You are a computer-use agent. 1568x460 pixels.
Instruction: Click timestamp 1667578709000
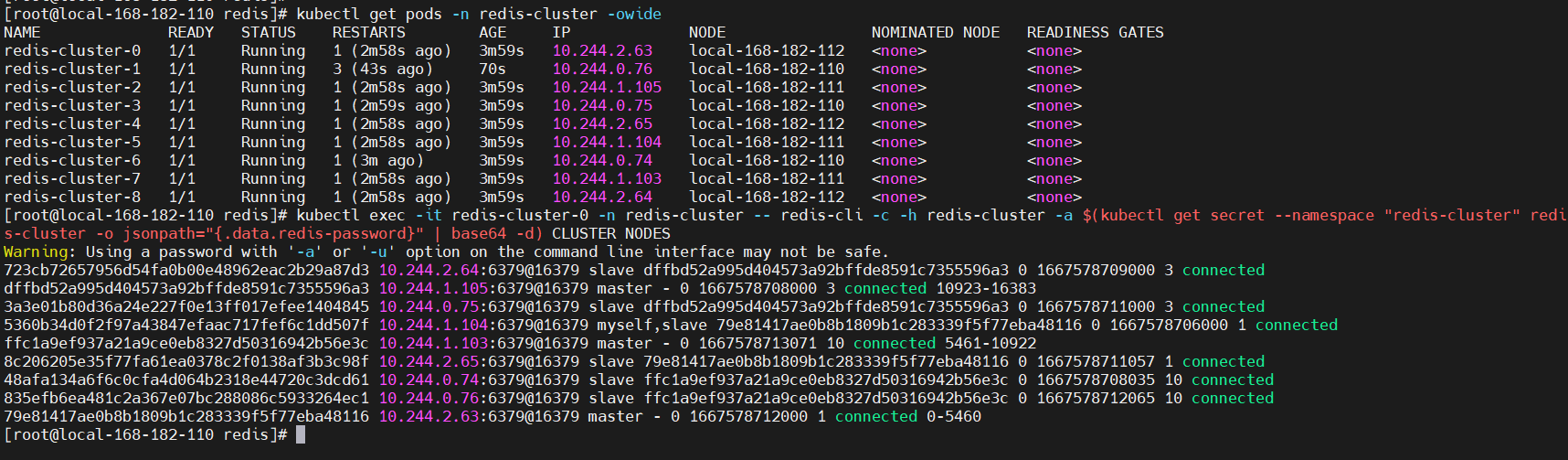[1096, 270]
